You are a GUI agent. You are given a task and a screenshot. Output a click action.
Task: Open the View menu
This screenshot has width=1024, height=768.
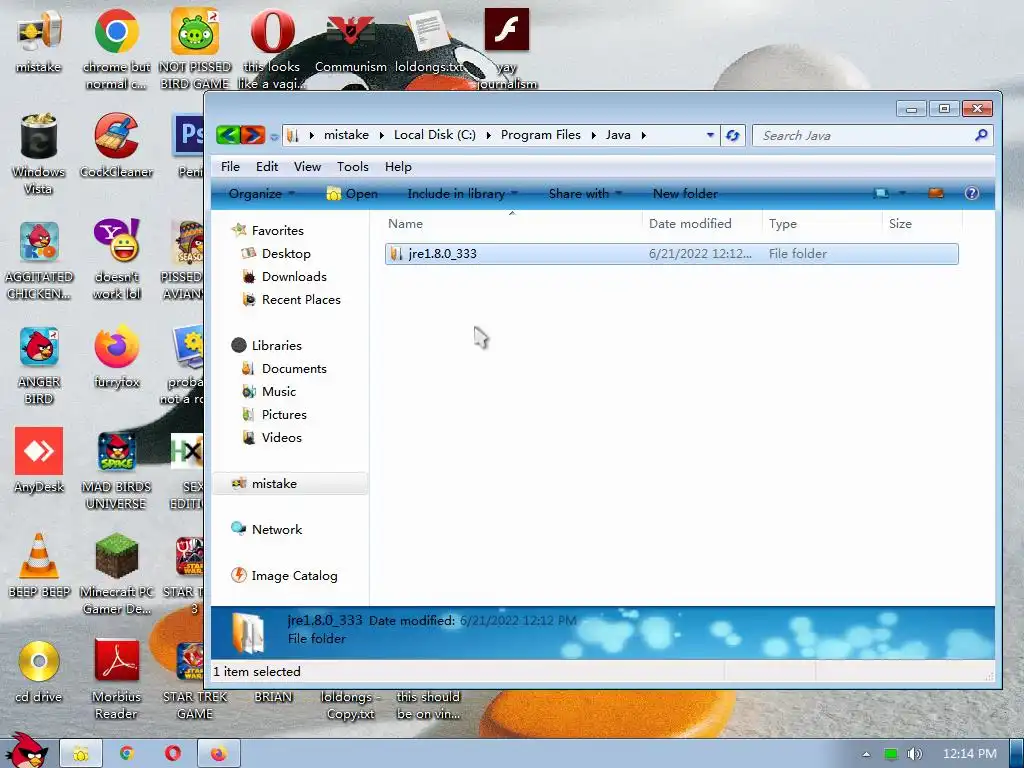click(307, 167)
